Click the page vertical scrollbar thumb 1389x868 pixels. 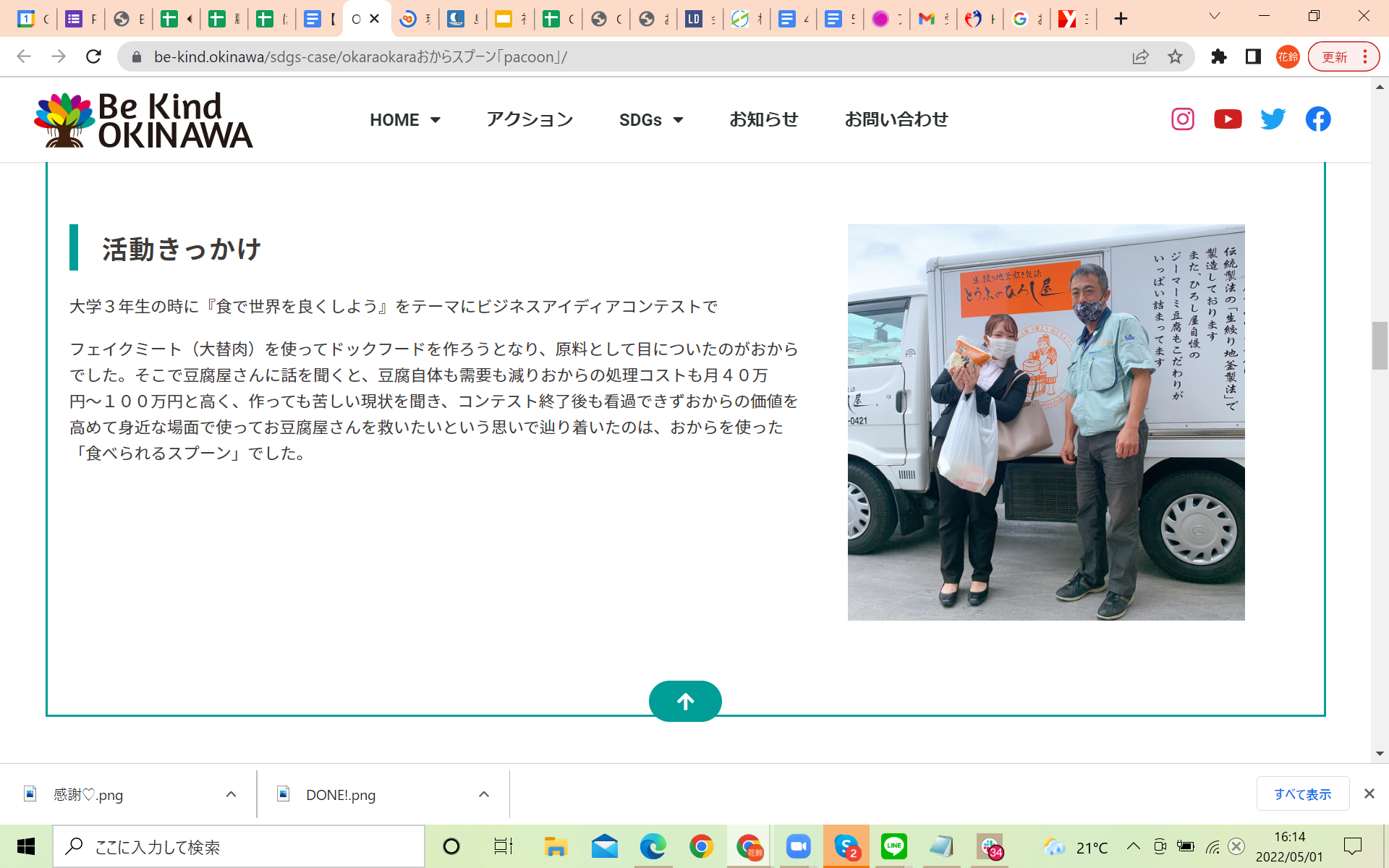pyautogui.click(x=1380, y=346)
